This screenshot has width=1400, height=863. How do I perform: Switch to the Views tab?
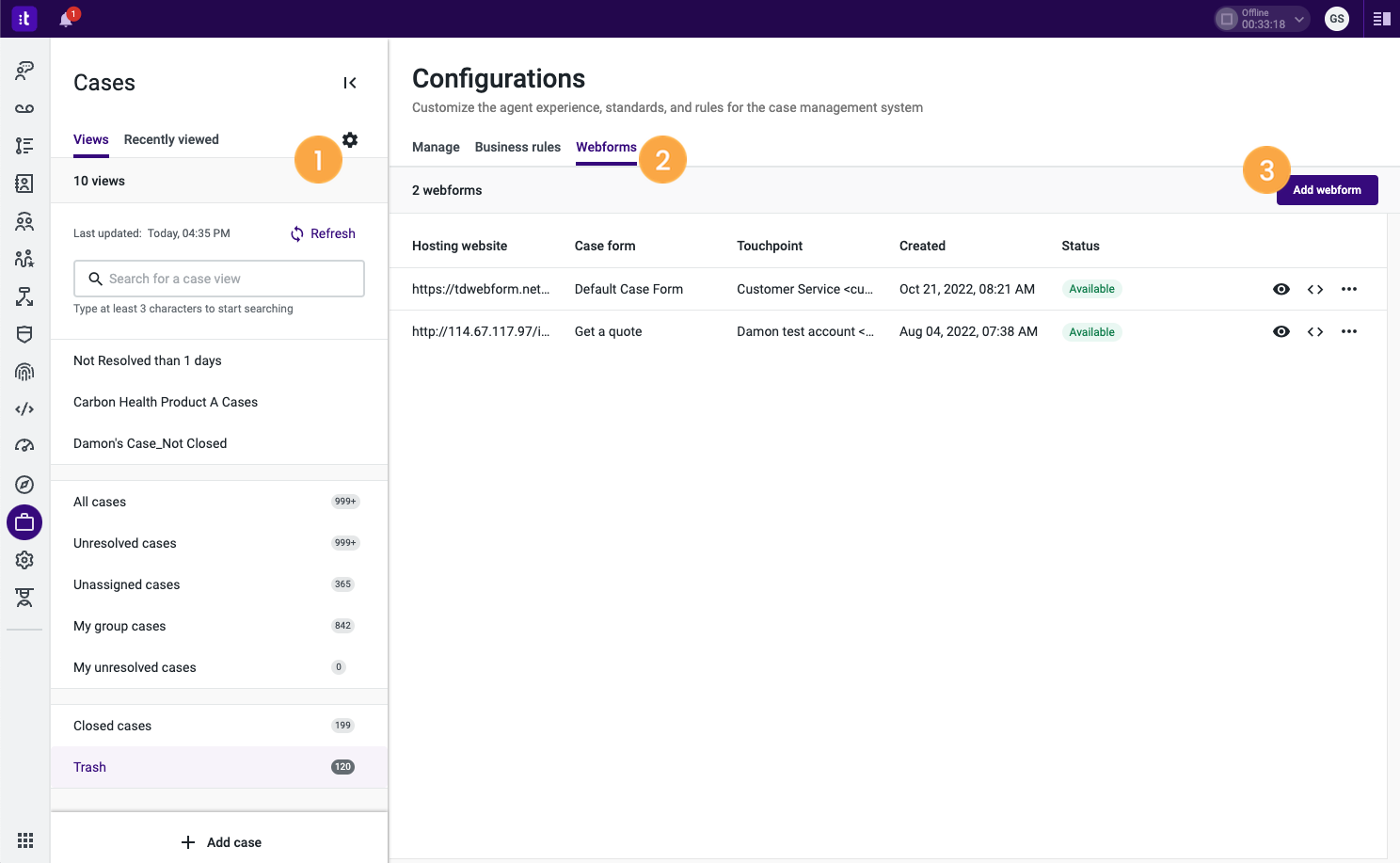point(91,139)
